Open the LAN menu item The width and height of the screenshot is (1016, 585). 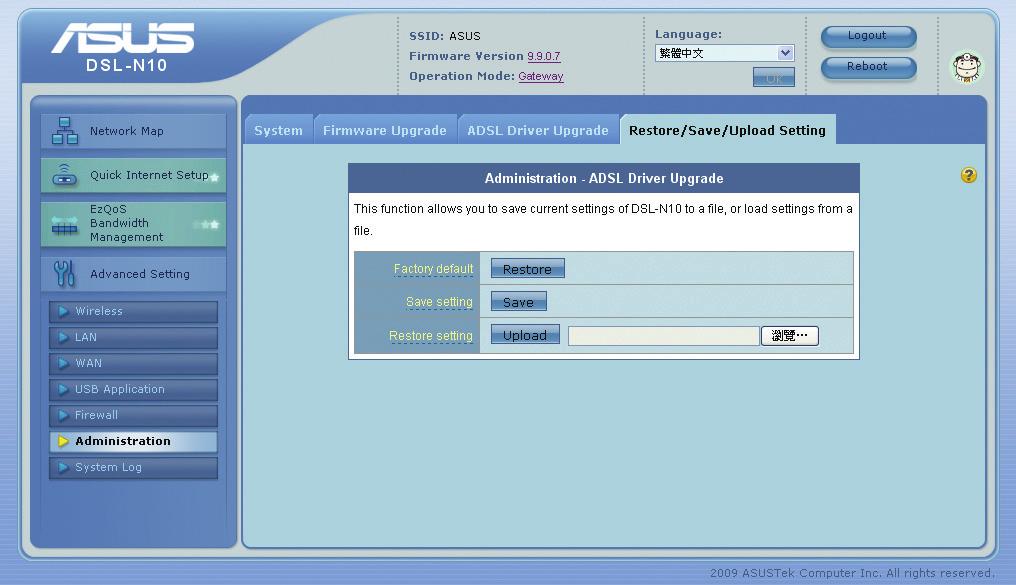[133, 338]
